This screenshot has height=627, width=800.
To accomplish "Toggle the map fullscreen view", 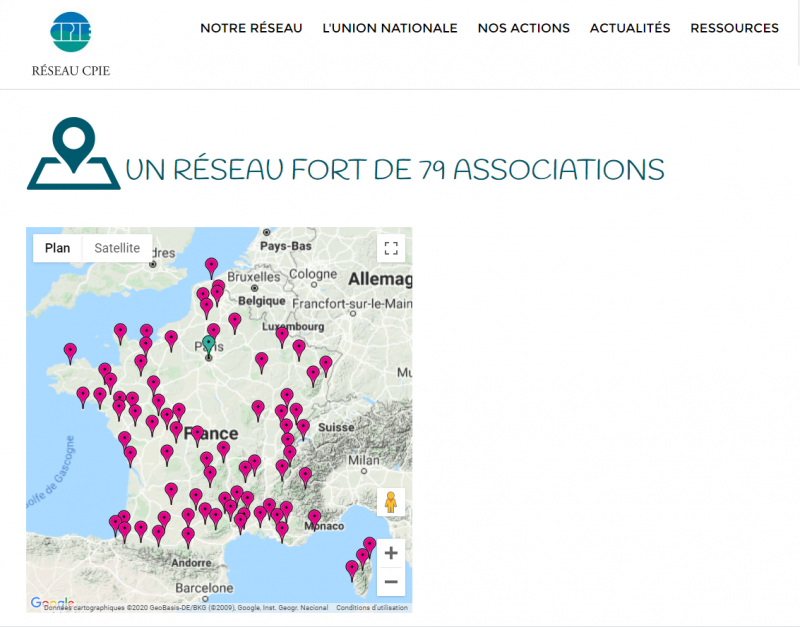I will [x=391, y=248].
